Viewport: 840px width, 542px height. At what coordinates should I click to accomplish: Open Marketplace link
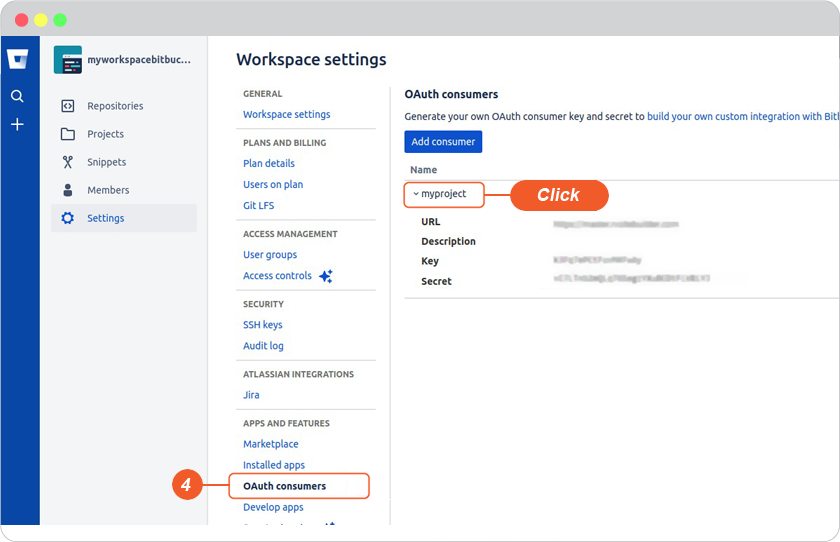click(271, 444)
